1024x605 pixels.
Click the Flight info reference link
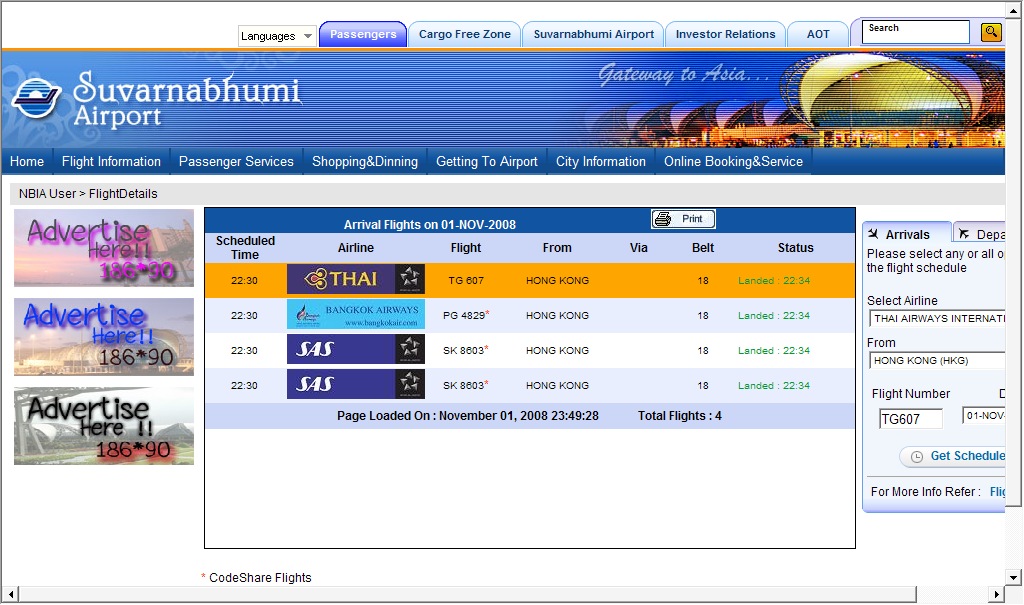pos(997,492)
